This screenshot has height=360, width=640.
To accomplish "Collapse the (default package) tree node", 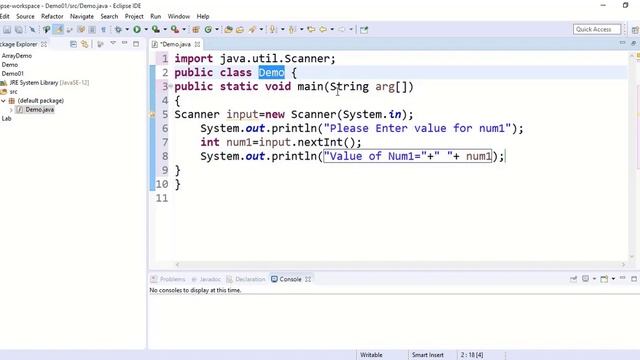I will click(x=3, y=100).
